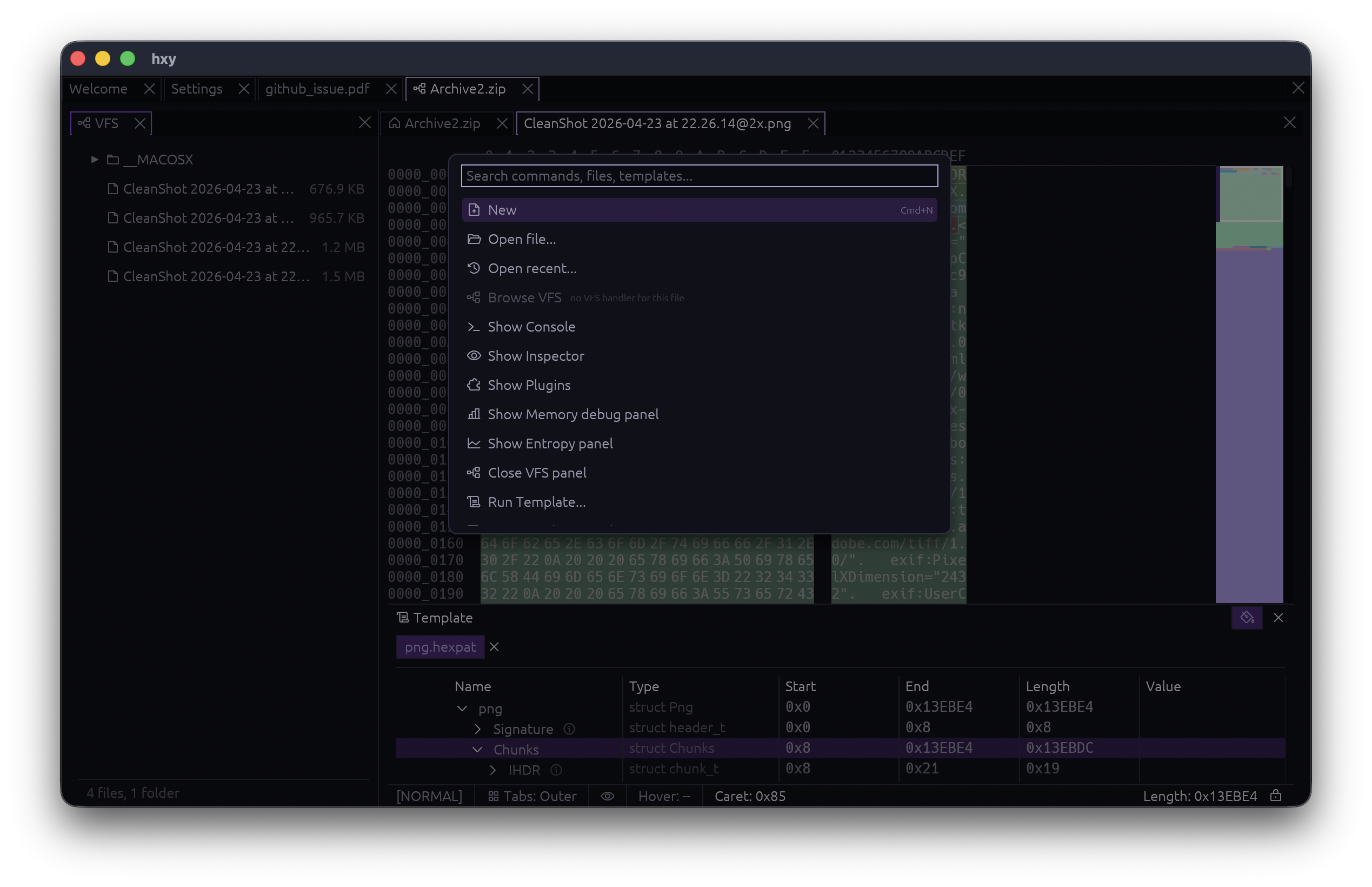The height and width of the screenshot is (887, 1372).
Task: Close the VFS panel group
Action: click(364, 122)
